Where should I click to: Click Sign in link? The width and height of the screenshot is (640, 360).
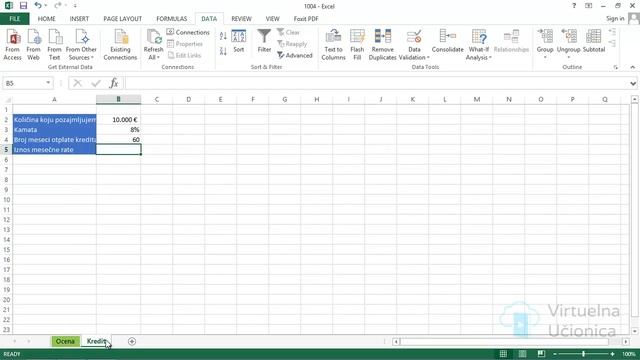(x=615, y=18)
